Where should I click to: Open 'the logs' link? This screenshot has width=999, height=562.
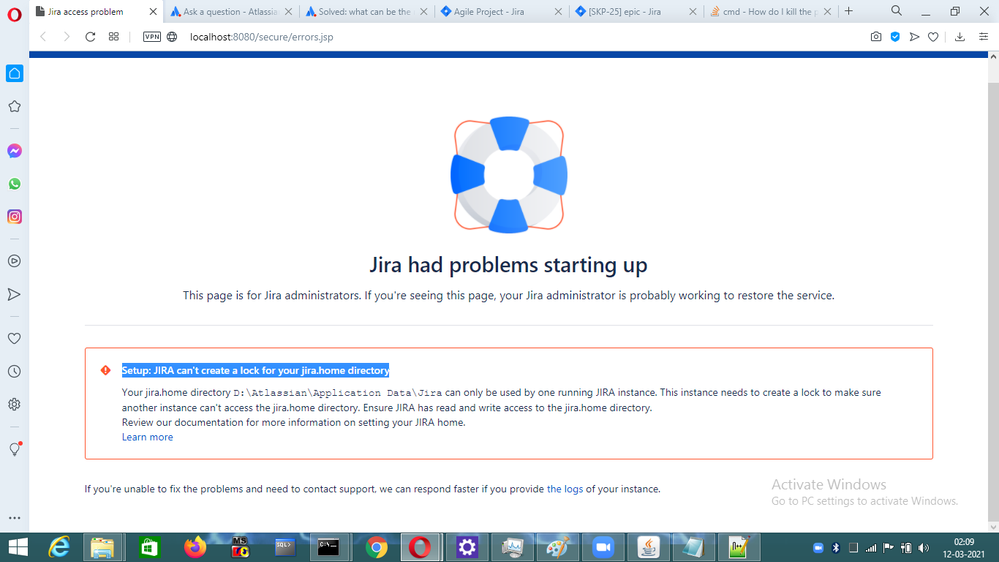click(564, 489)
